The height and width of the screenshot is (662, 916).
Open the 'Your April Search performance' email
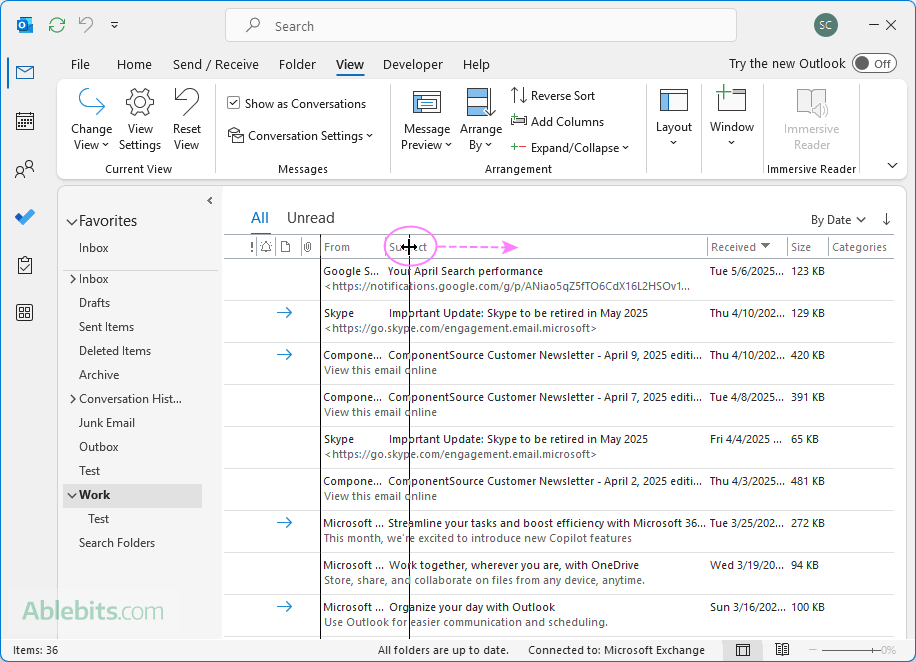pyautogui.click(x=559, y=279)
